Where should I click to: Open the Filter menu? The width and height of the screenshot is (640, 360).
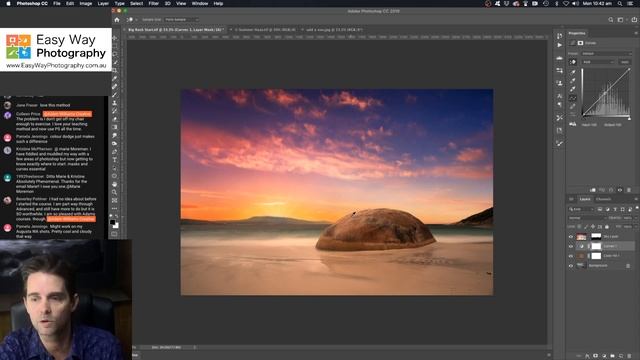point(153,3)
